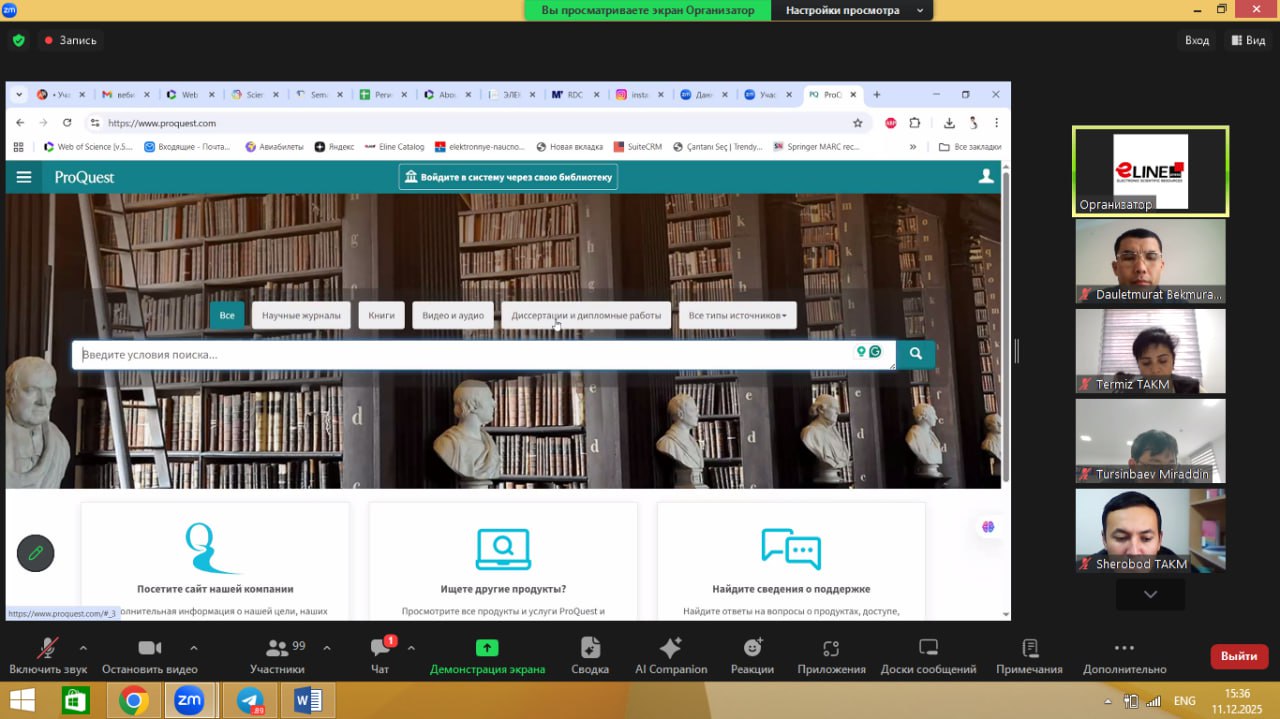Click the red Выйти leave button

click(x=1239, y=656)
